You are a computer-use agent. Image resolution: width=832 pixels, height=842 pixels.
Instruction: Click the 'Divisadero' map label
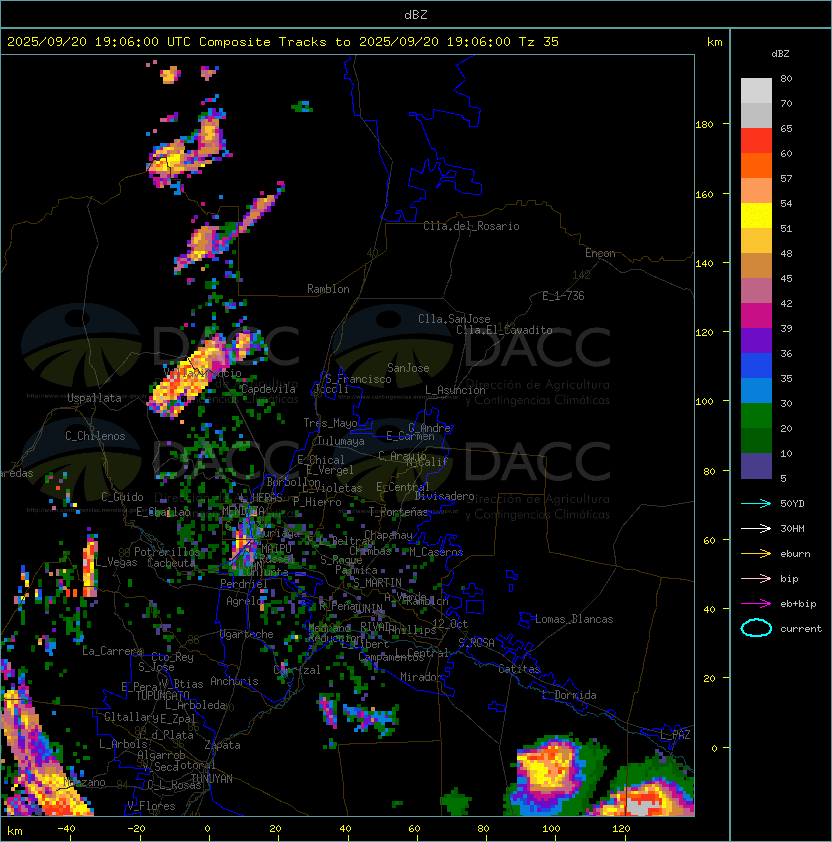445,496
